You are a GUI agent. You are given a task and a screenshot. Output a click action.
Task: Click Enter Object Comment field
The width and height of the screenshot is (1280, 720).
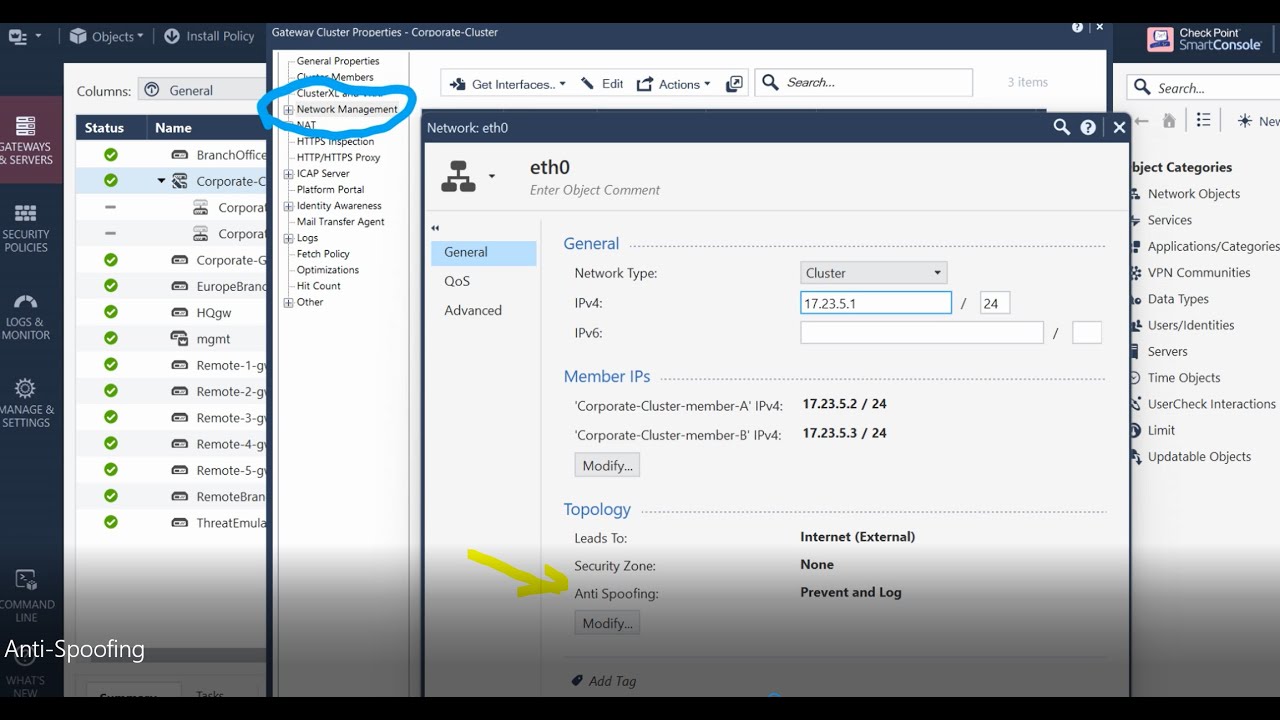[x=595, y=190]
